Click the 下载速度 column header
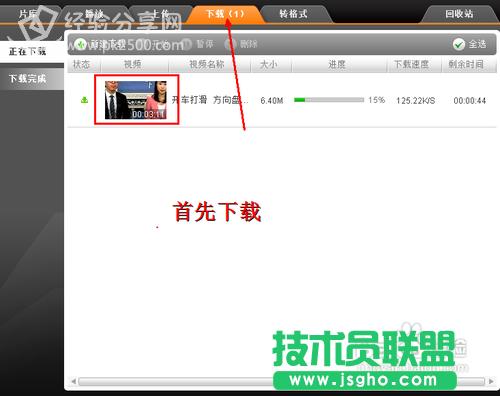Image resolution: width=500 pixels, height=396 pixels. pos(412,64)
